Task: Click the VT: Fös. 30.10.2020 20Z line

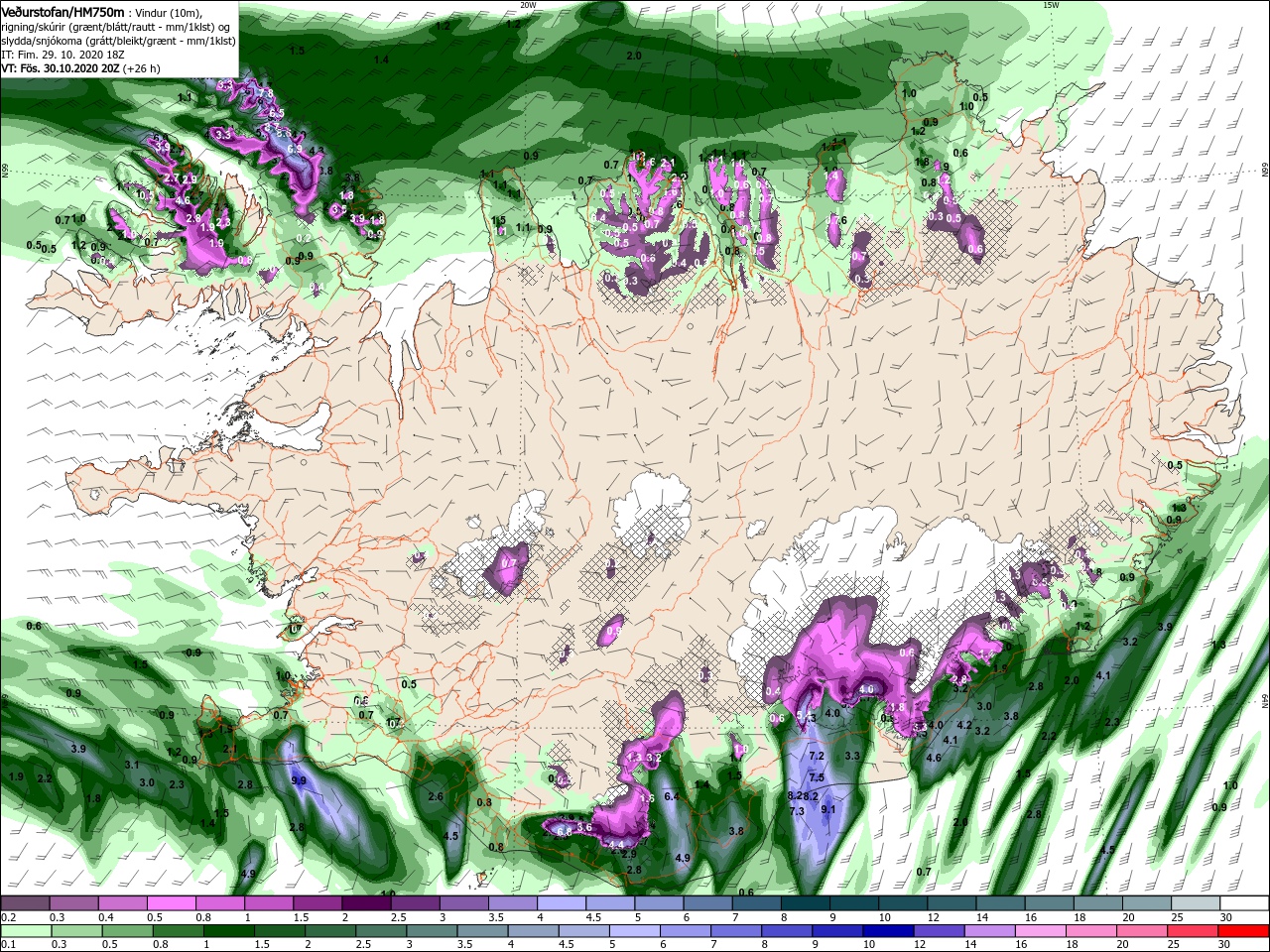Action: coord(80,68)
